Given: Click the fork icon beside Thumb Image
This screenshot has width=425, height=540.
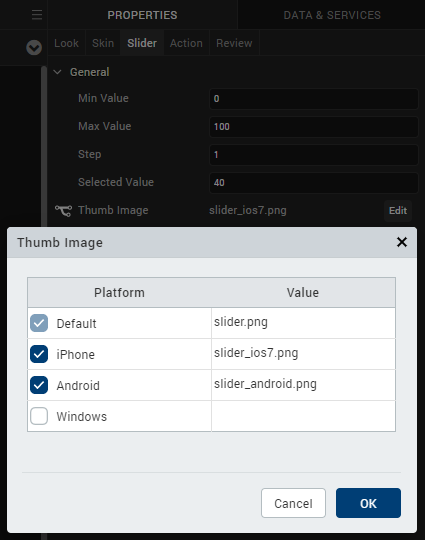Looking at the screenshot, I should [x=63, y=210].
